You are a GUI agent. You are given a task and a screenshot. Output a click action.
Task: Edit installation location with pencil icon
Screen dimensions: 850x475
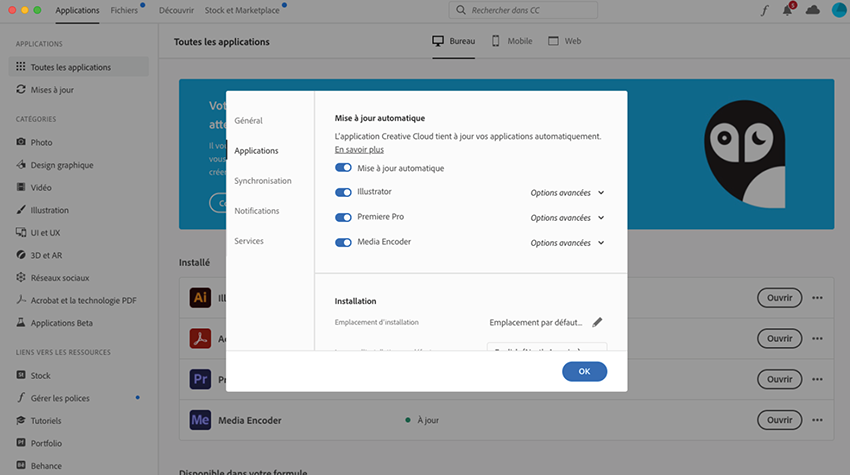click(597, 322)
